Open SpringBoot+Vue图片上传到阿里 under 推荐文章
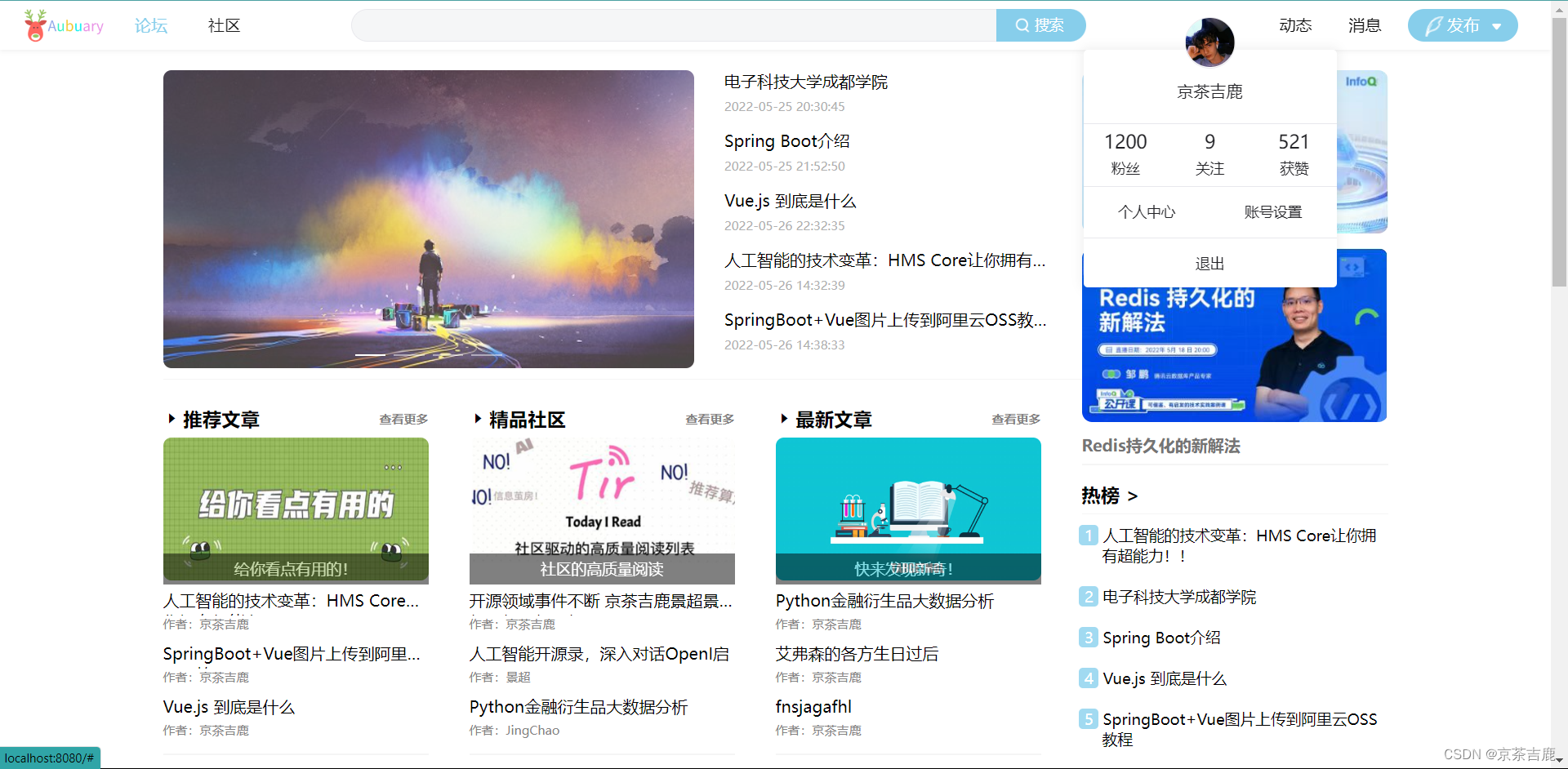The width and height of the screenshot is (1568, 769). coord(292,654)
